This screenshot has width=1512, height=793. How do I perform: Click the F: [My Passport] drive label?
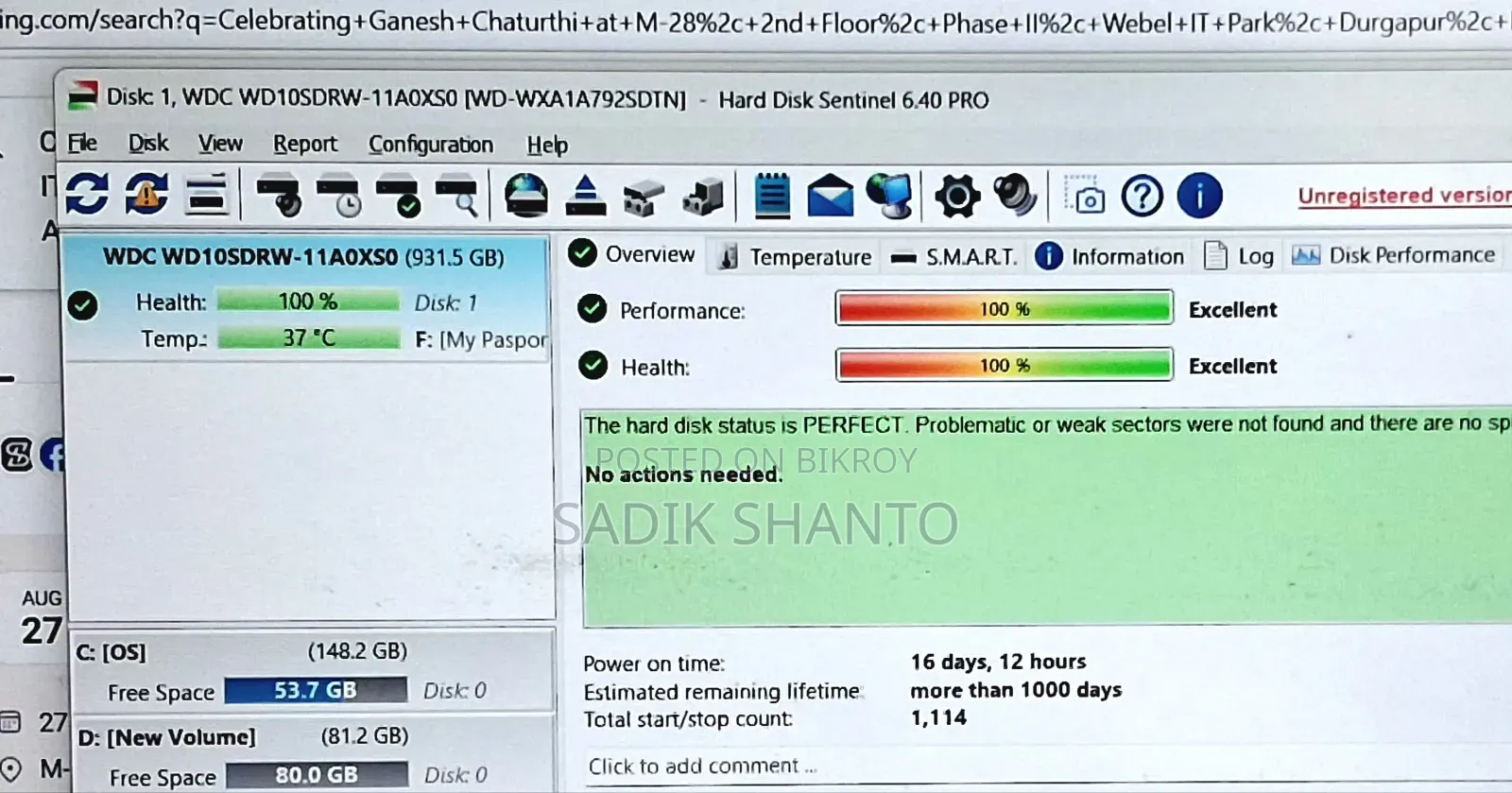(x=481, y=339)
